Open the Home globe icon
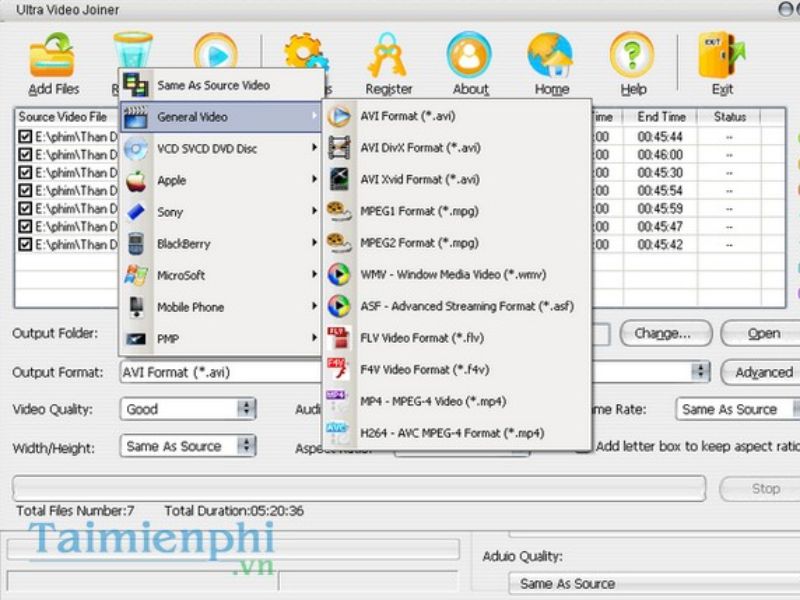800x600 pixels. (551, 58)
